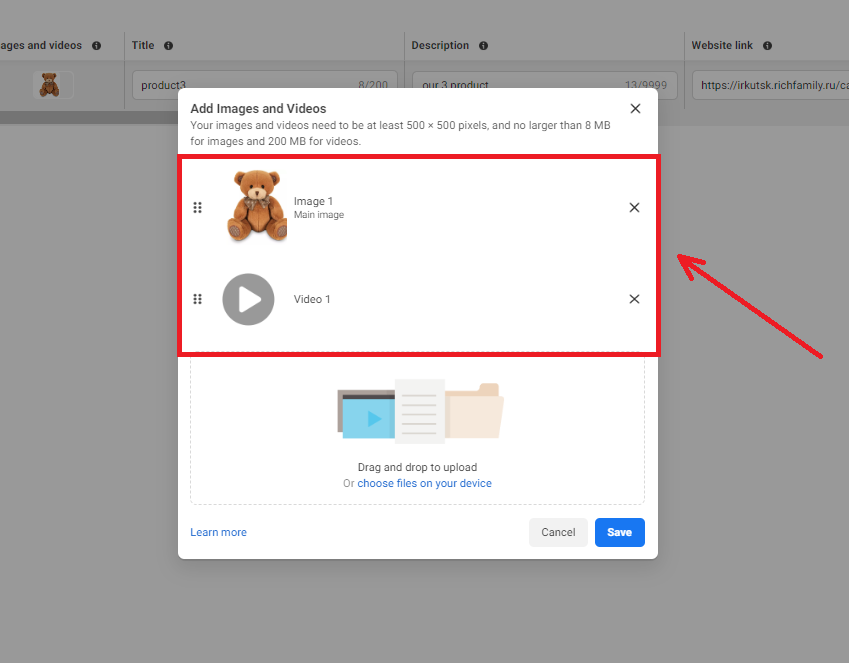849x663 pixels.
Task: Click 'Drag and drop to upload' text
Action: point(417,467)
